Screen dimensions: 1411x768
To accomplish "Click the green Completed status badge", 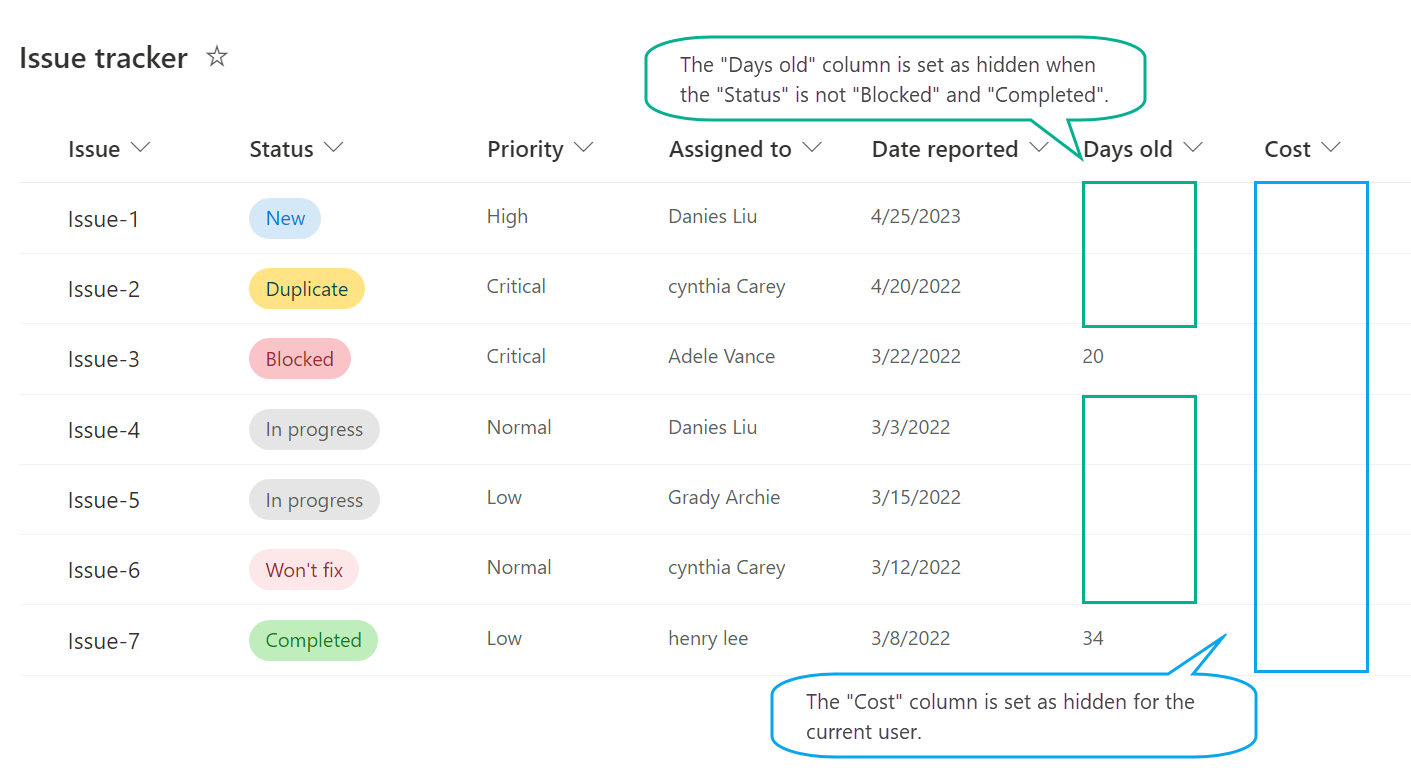I will click(x=313, y=641).
